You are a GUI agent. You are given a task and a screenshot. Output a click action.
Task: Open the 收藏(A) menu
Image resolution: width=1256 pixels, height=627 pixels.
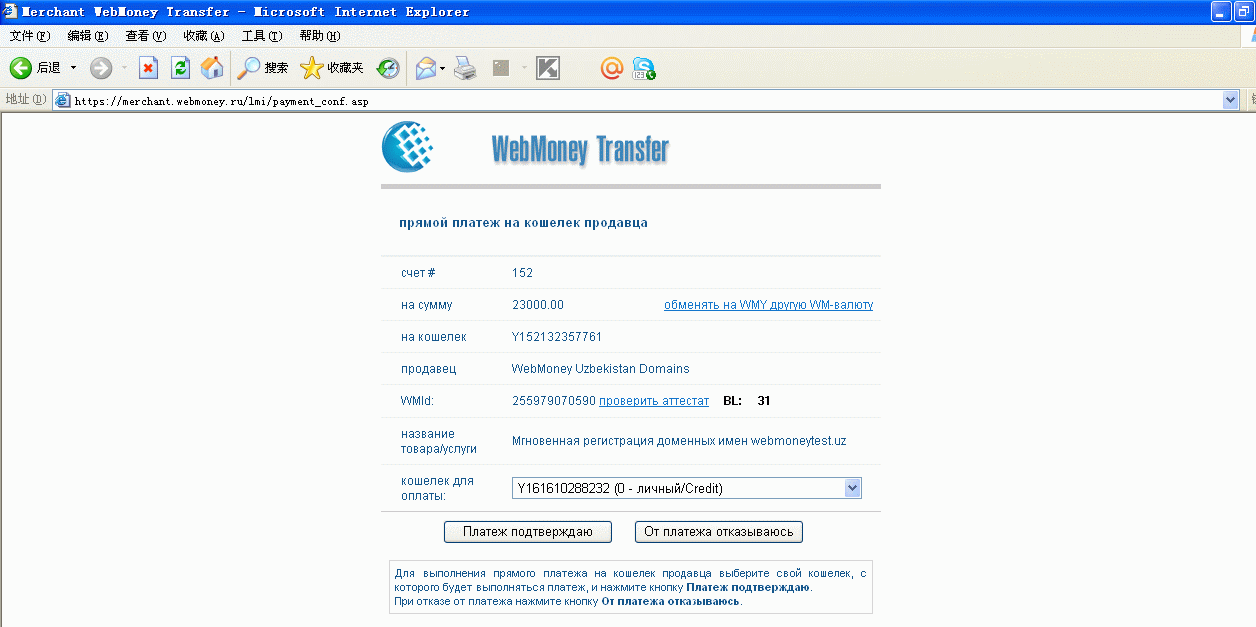pos(203,36)
